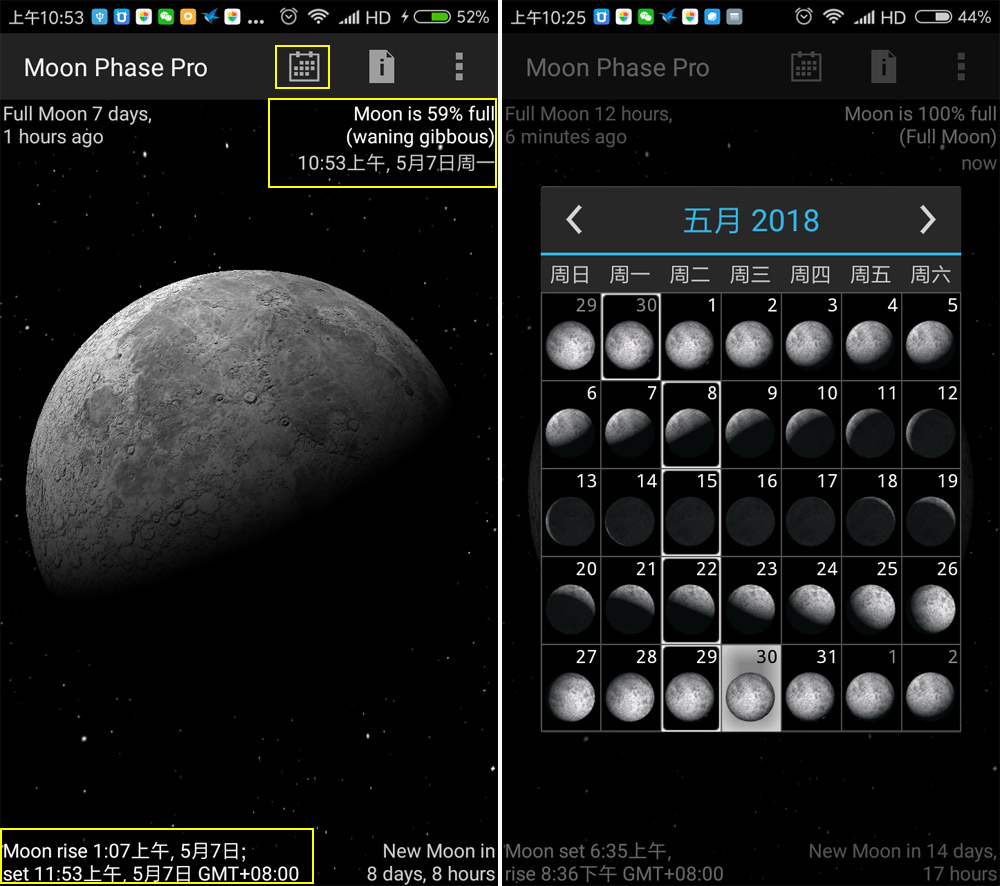Select May 10 in calendar grid
1000x886 pixels.
[811, 425]
